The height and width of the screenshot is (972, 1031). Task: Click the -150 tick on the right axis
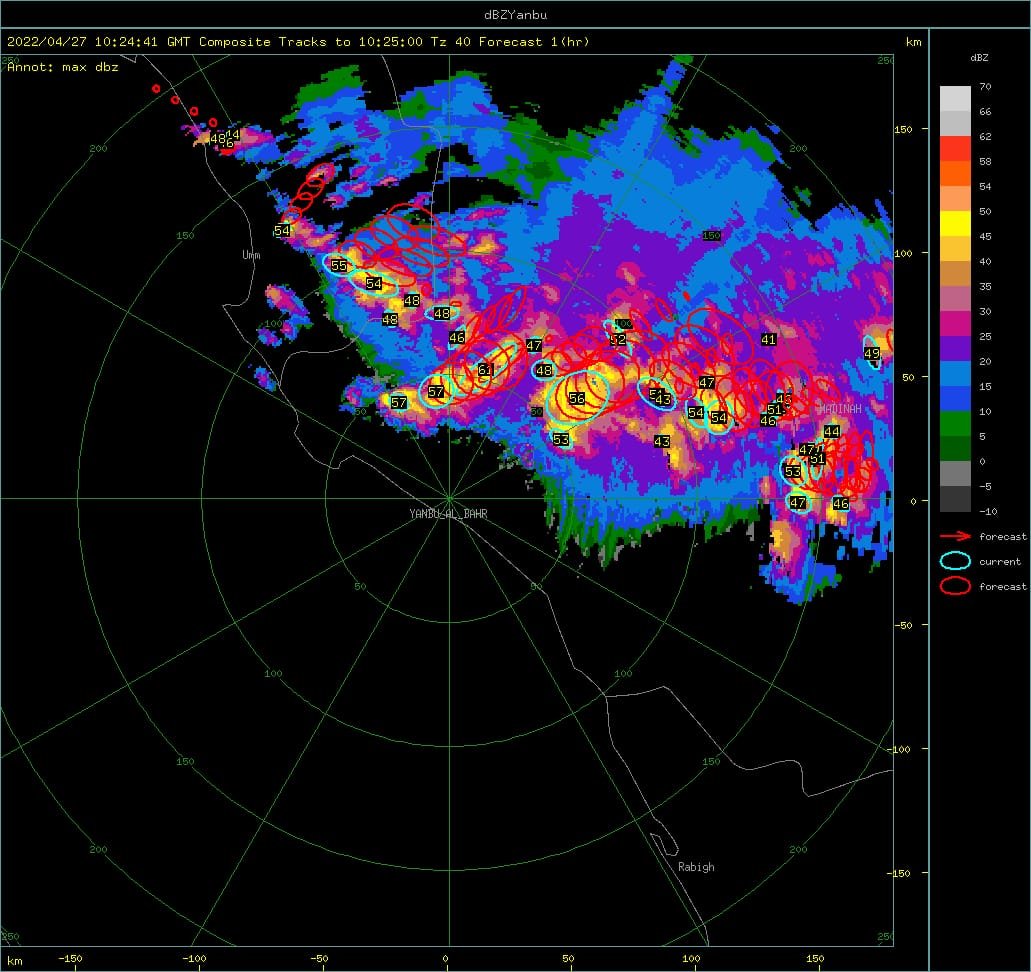click(x=901, y=873)
